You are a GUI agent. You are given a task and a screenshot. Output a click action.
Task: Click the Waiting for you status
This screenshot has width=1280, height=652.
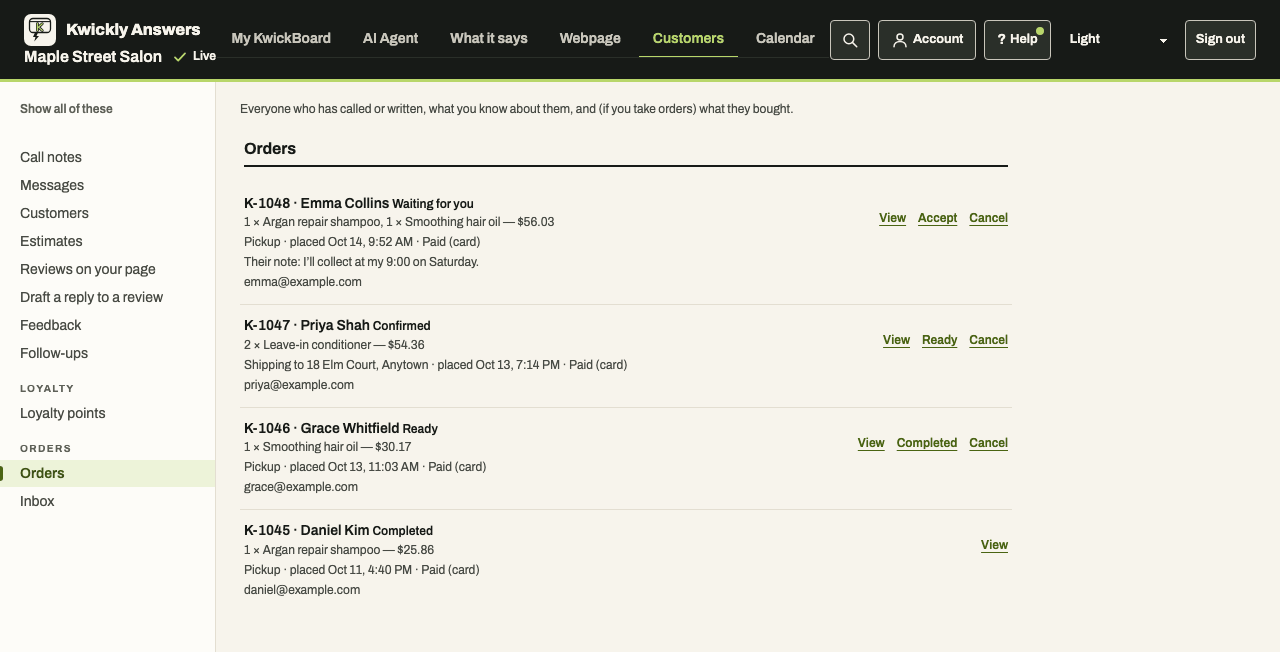coord(433,204)
